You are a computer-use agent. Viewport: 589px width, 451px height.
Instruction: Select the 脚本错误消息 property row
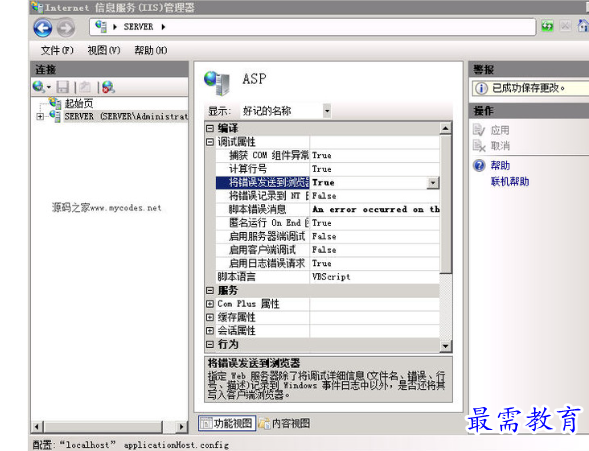327,210
